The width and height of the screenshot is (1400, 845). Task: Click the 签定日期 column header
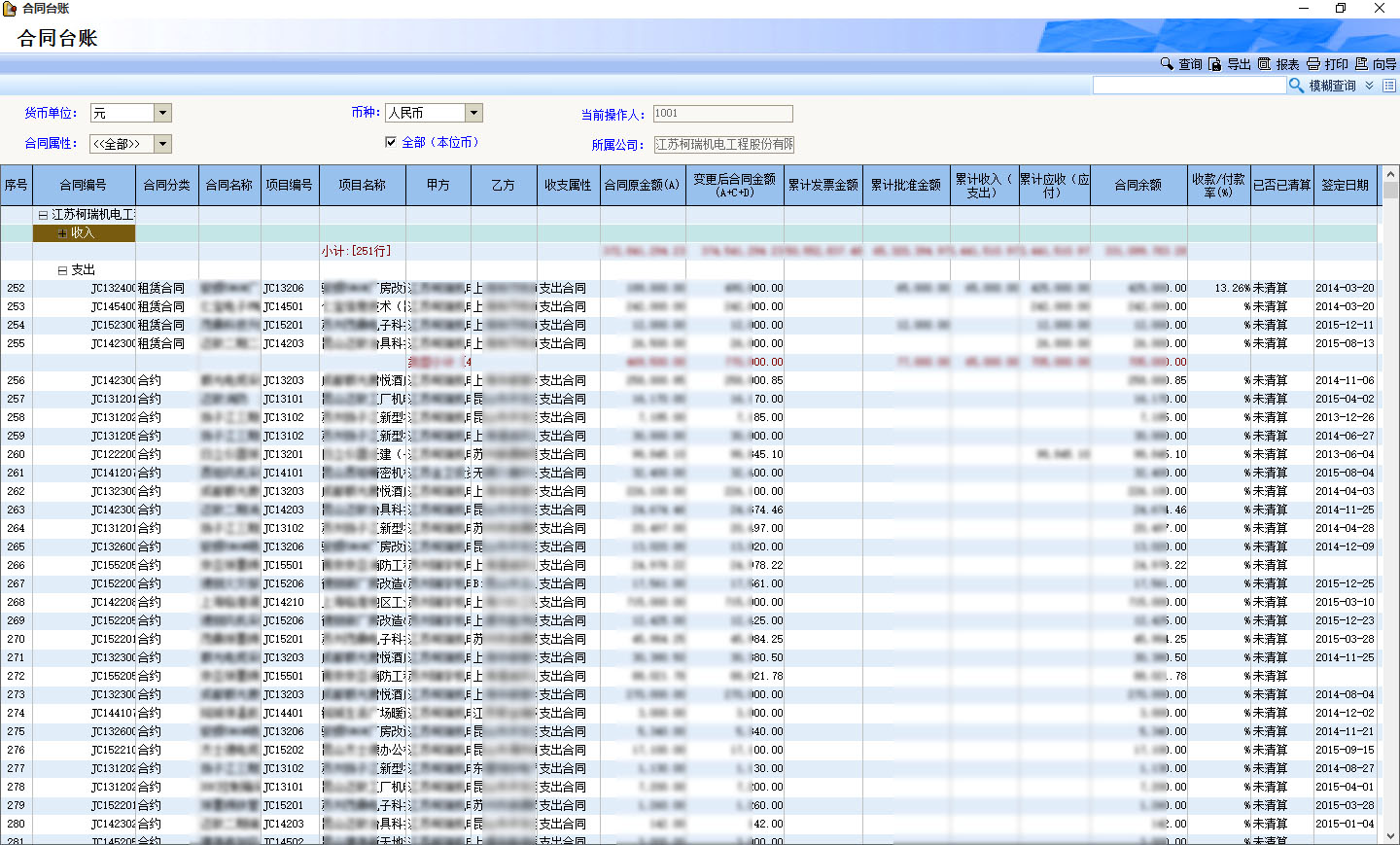click(x=1345, y=185)
